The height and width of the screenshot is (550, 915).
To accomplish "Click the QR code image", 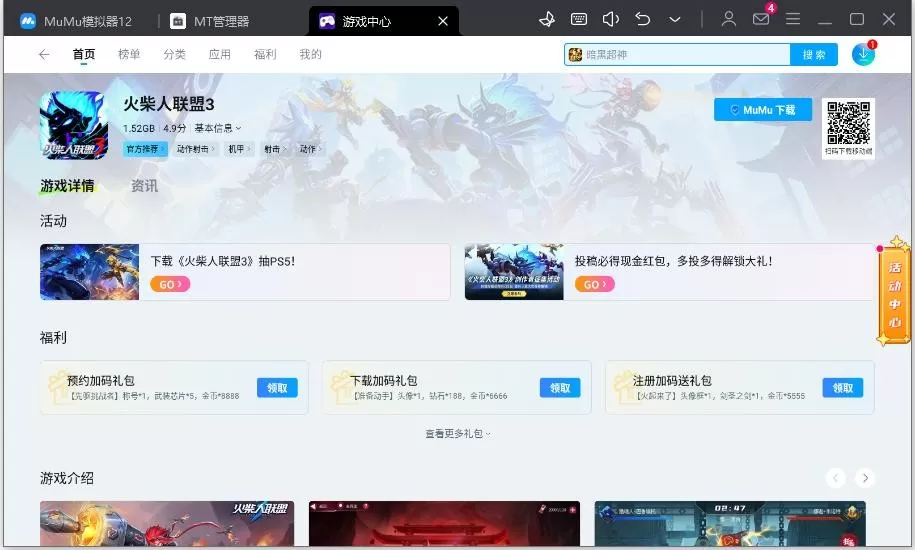I will (x=848, y=123).
